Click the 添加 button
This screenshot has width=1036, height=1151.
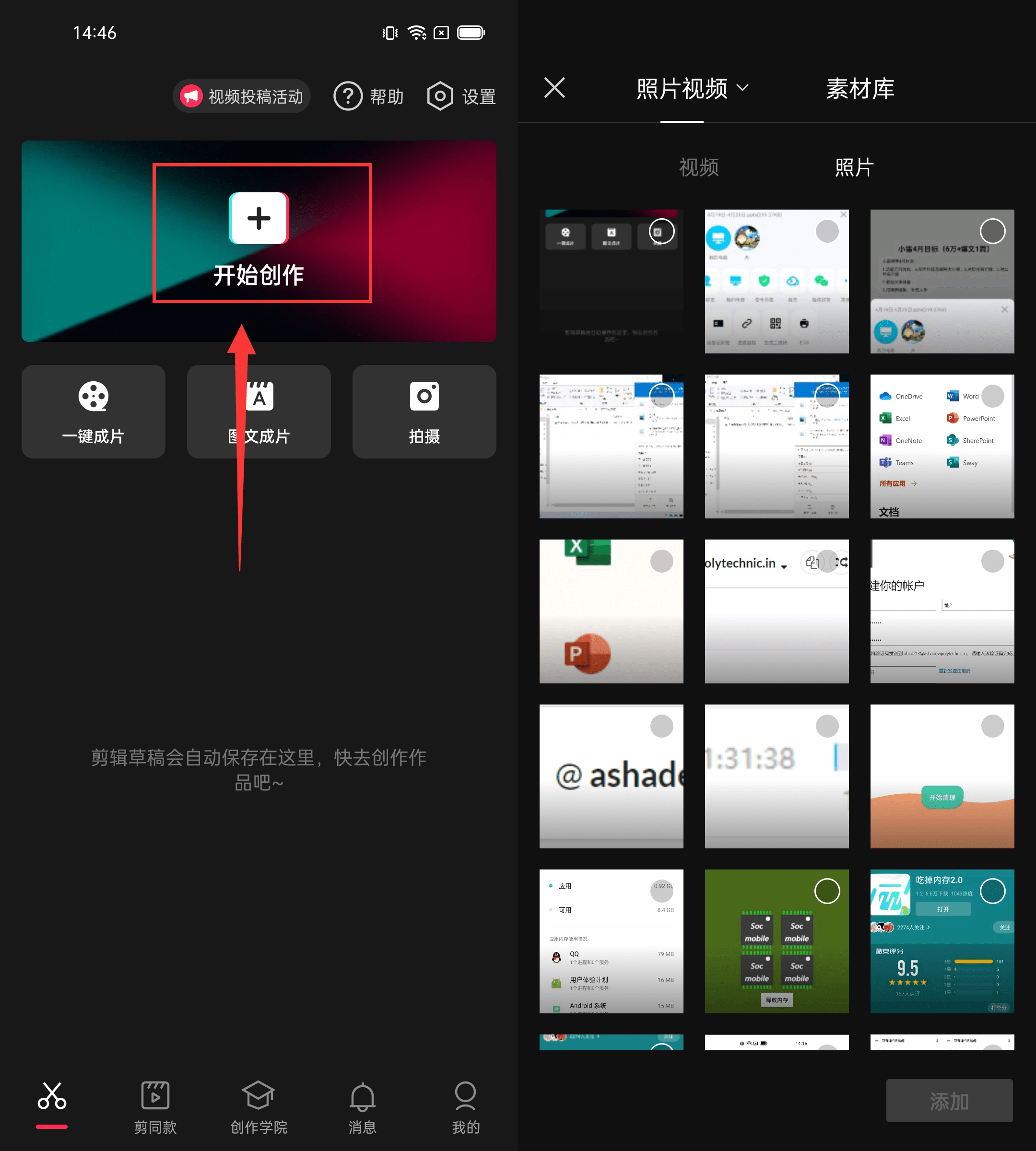949,1101
